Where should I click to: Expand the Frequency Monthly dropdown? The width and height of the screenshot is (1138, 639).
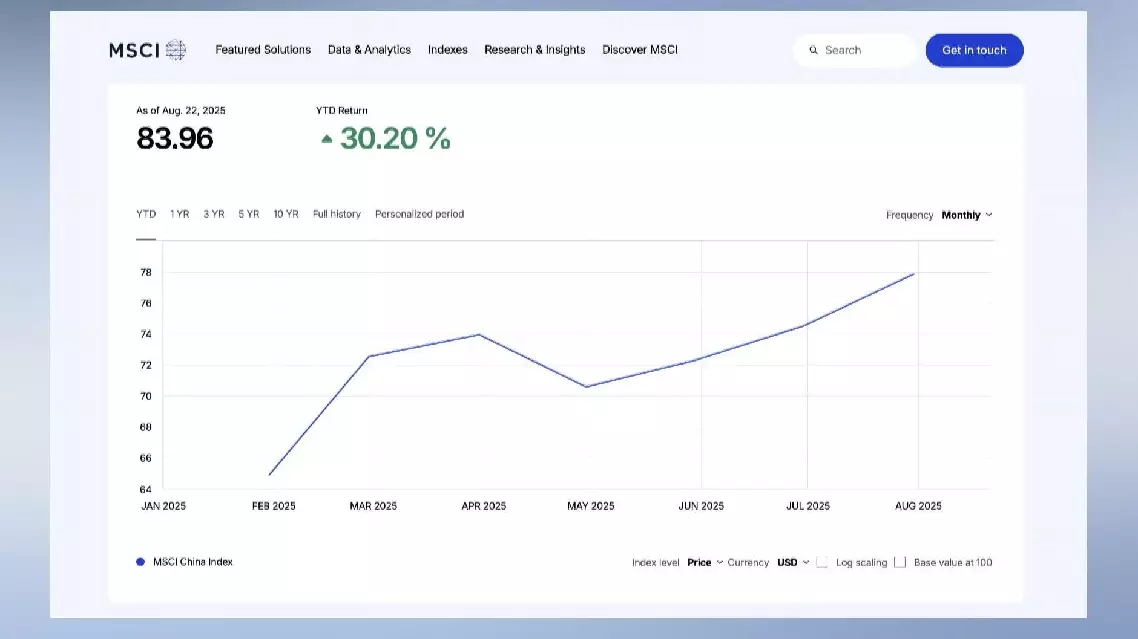[x=966, y=215]
